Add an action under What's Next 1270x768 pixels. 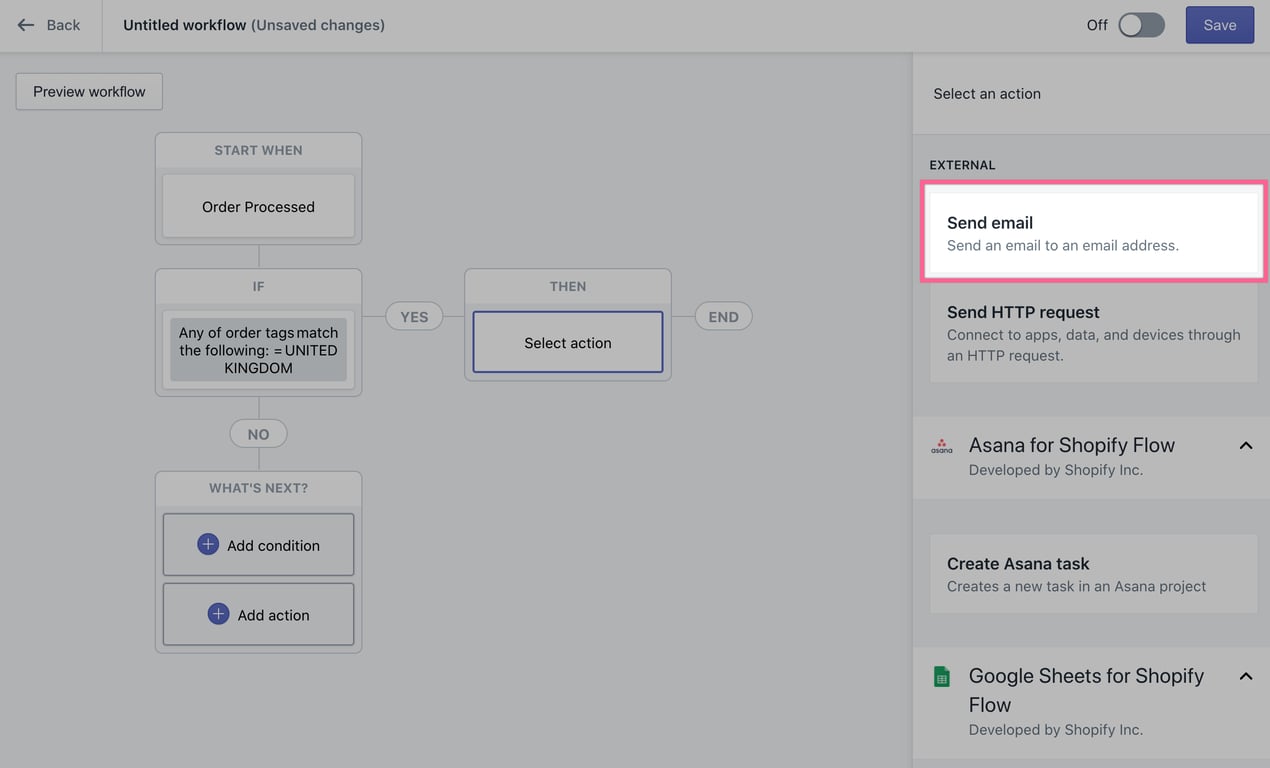pyautogui.click(x=258, y=615)
